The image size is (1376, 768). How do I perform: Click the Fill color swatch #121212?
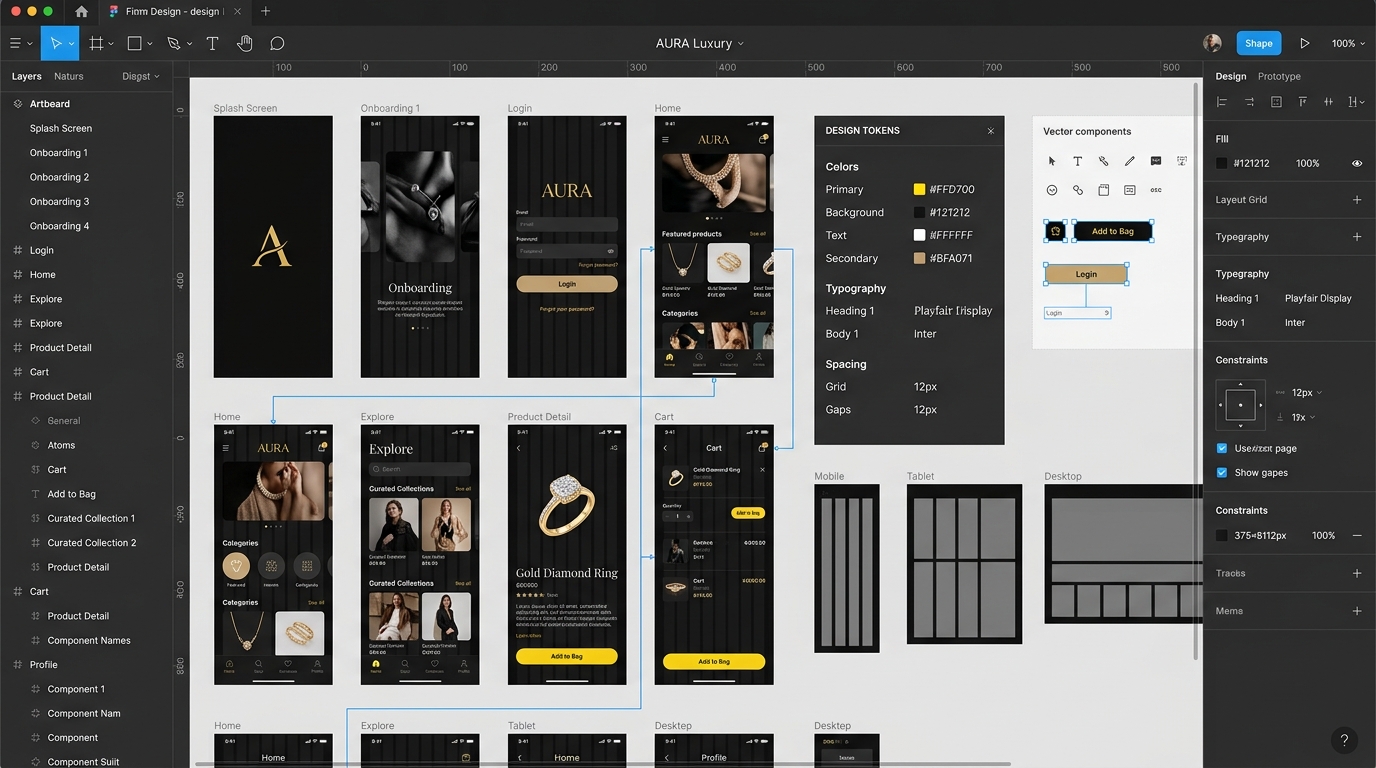[x=1222, y=163]
